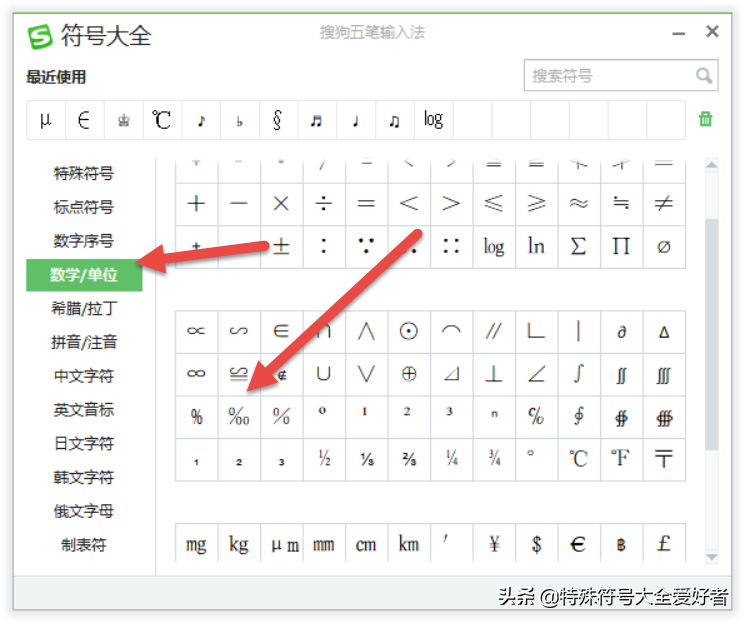Insert the circled plus ⊕ symbol
The image size is (745, 623).
(x=409, y=374)
